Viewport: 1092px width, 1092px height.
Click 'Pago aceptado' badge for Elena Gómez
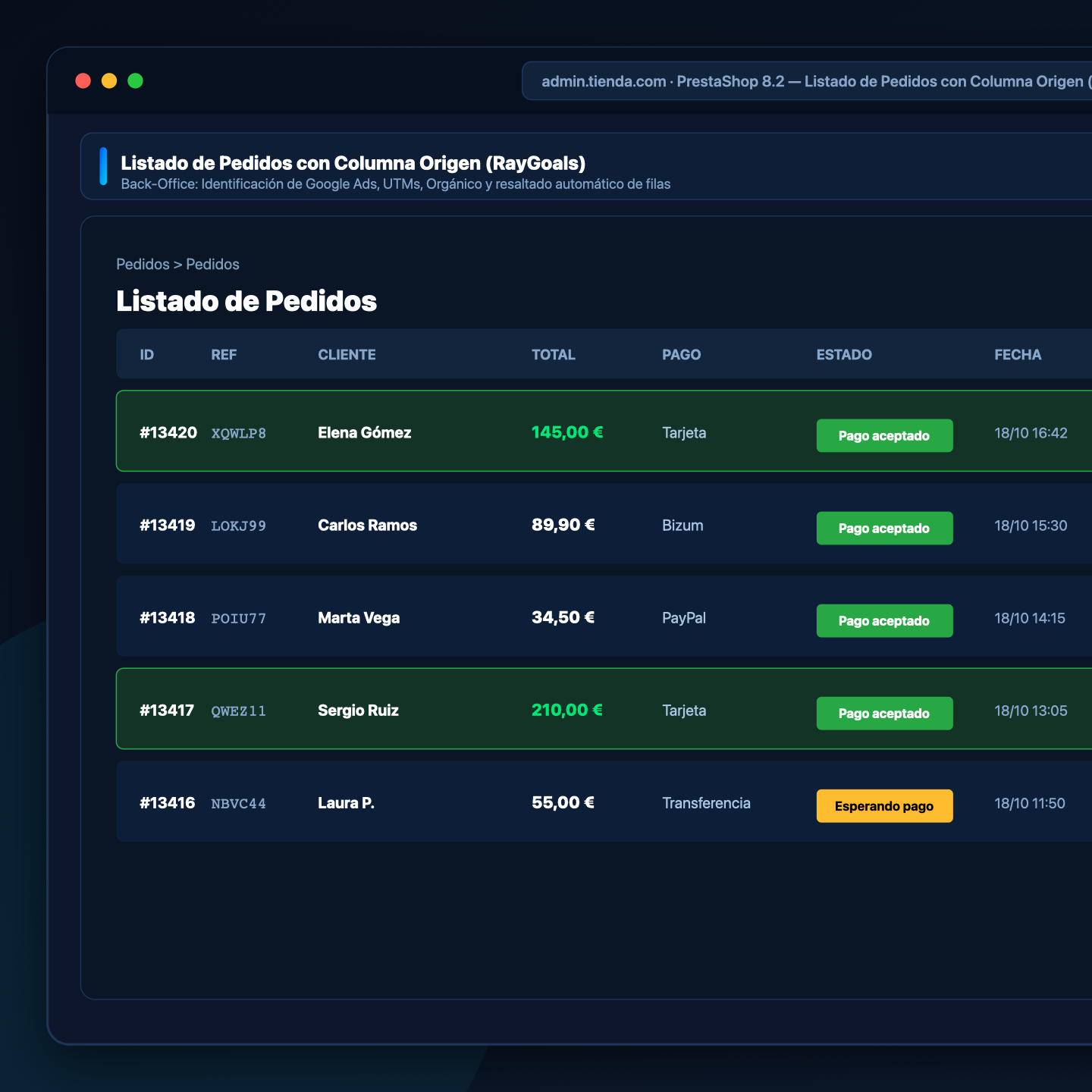(884, 436)
